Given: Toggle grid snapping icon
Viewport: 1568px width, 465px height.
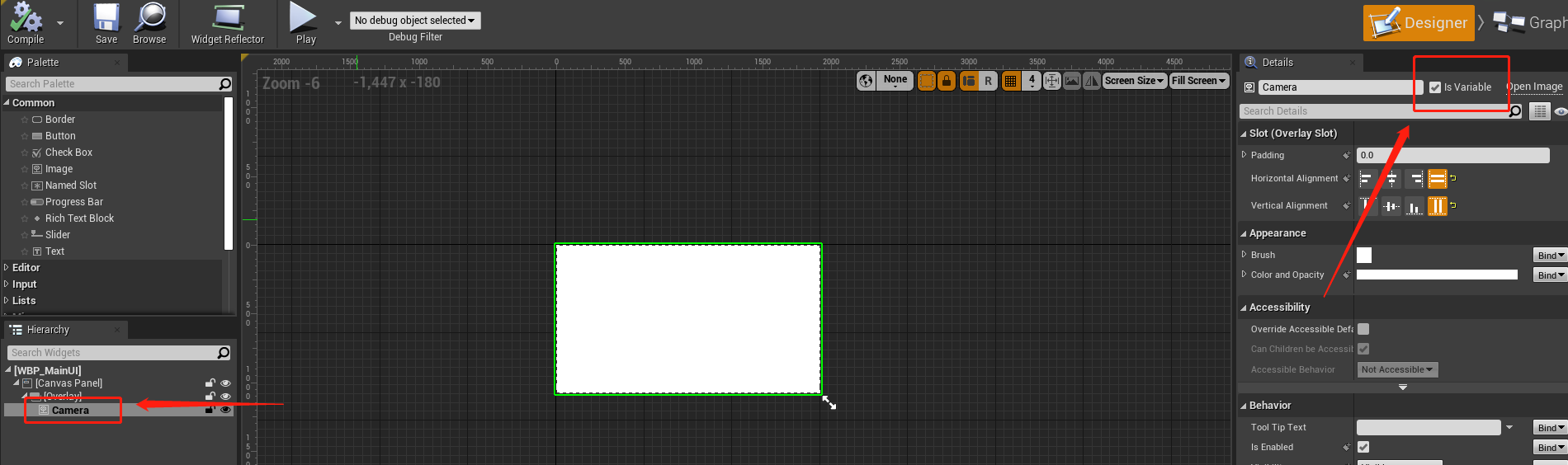Looking at the screenshot, I should [1010, 81].
